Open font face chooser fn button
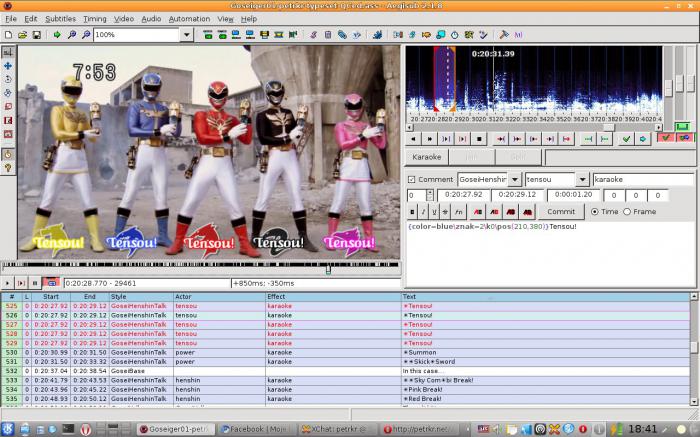 click(458, 212)
